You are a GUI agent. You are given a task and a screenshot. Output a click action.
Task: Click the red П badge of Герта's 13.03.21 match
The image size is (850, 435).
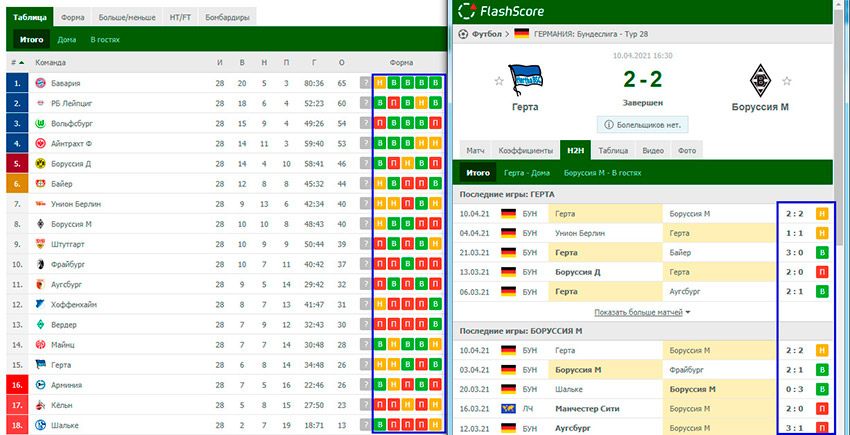click(x=822, y=272)
